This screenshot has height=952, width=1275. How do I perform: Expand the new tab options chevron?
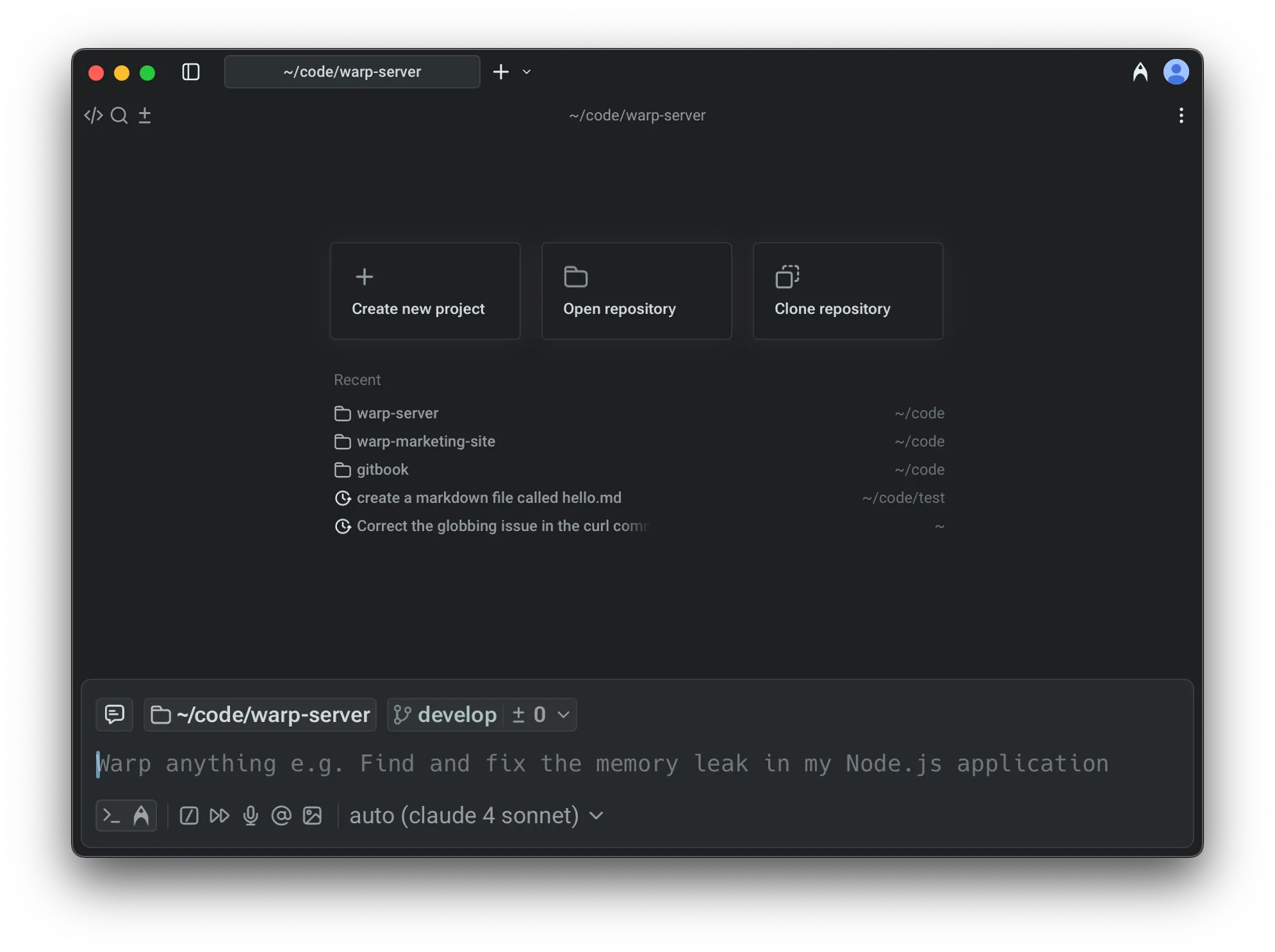527,72
